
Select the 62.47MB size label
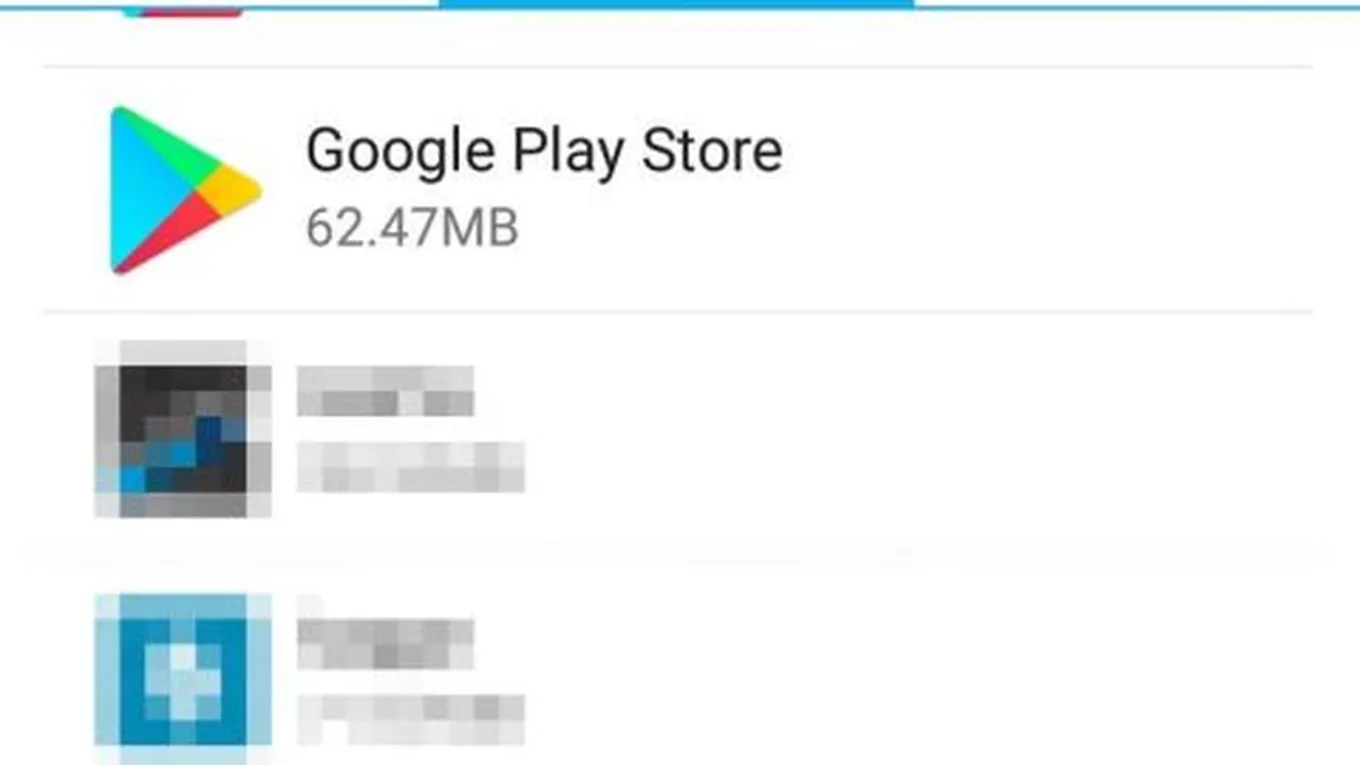tap(412, 228)
